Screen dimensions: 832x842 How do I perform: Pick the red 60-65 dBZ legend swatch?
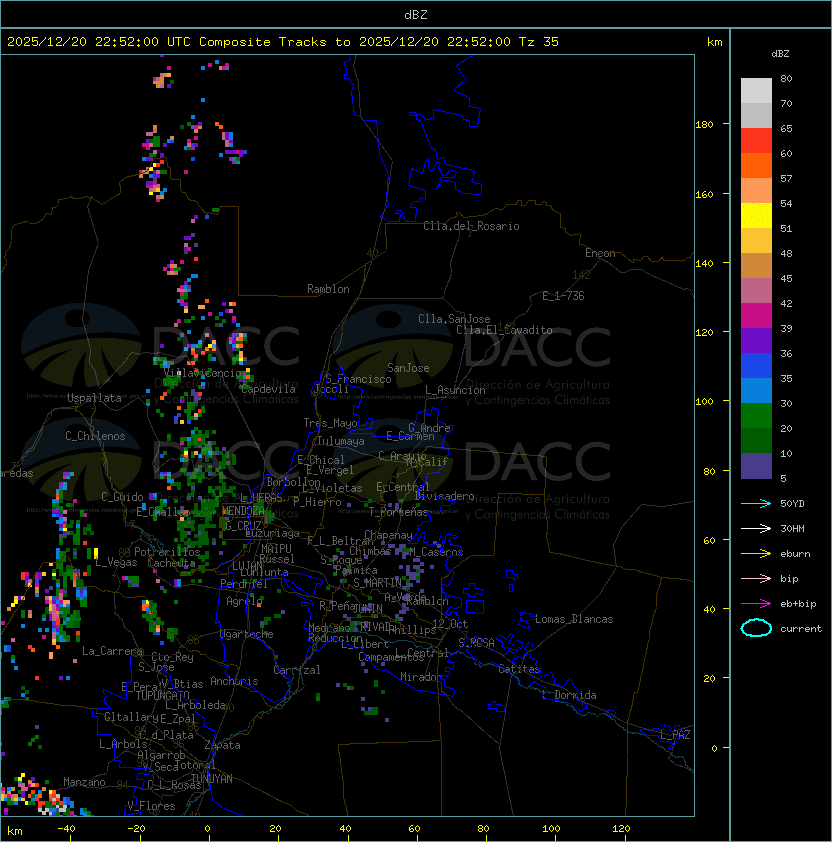(x=756, y=141)
